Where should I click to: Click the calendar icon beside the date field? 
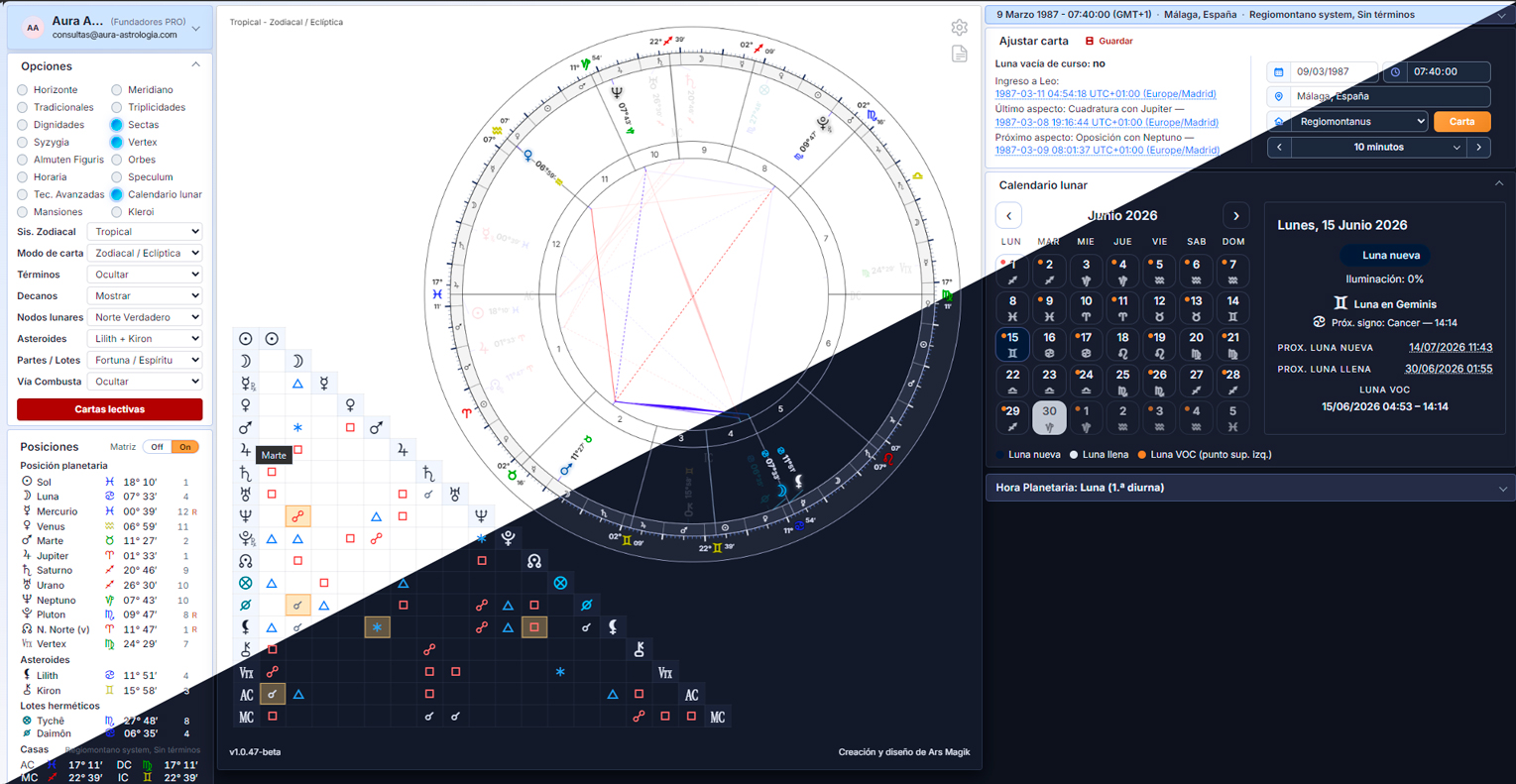click(1278, 72)
